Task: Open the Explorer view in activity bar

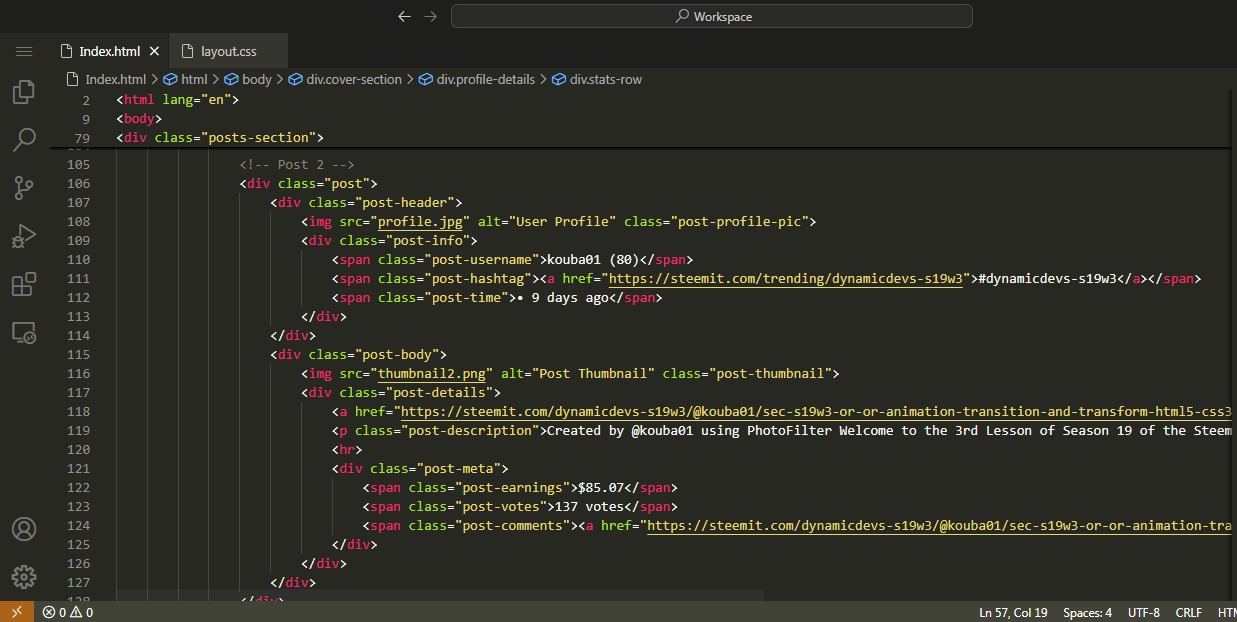Action: 24,93
